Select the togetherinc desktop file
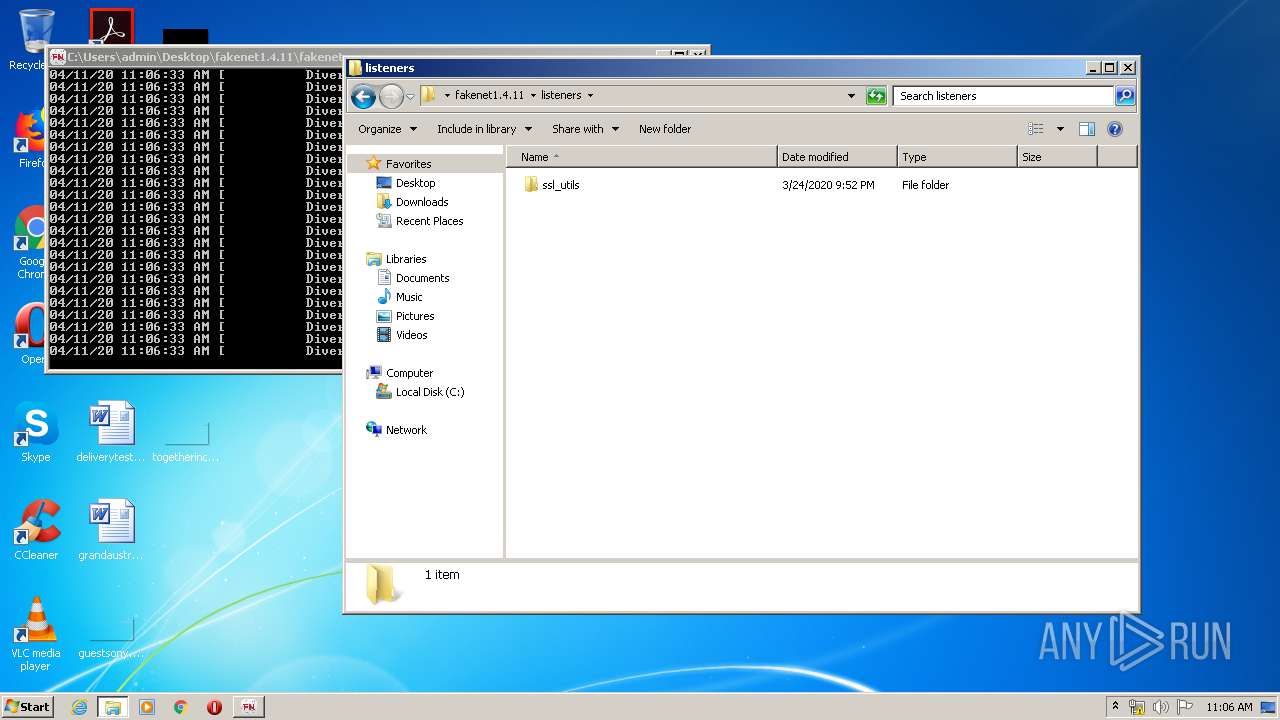The height and width of the screenshot is (720, 1280). 186,440
